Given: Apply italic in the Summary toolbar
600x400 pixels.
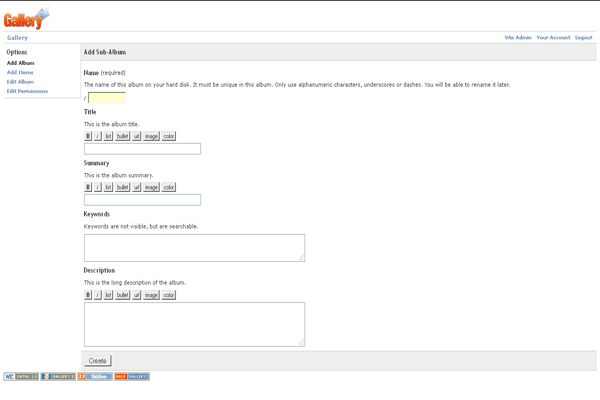Looking at the screenshot, I should click(x=98, y=187).
